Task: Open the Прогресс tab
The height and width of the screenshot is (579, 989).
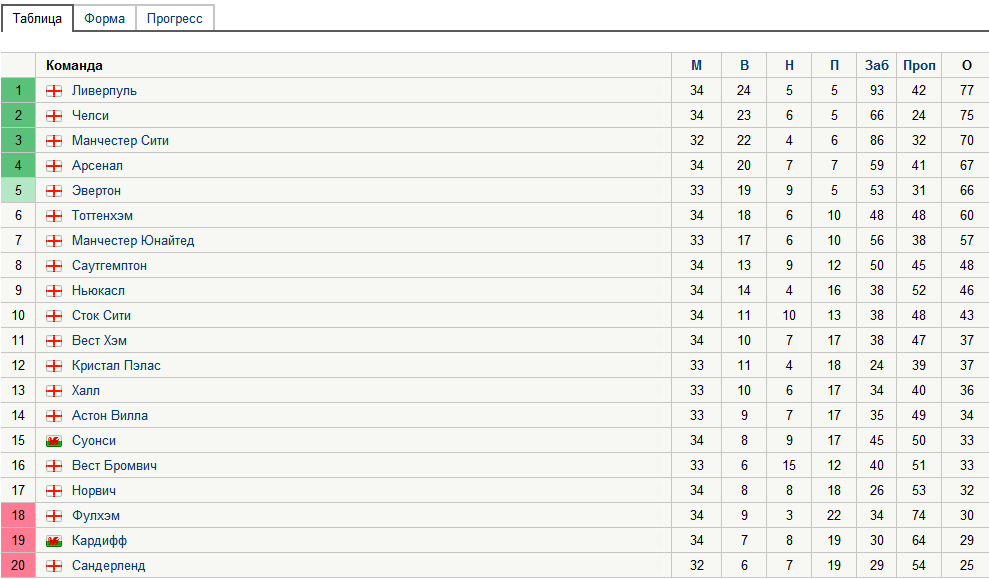Action: pyautogui.click(x=174, y=17)
